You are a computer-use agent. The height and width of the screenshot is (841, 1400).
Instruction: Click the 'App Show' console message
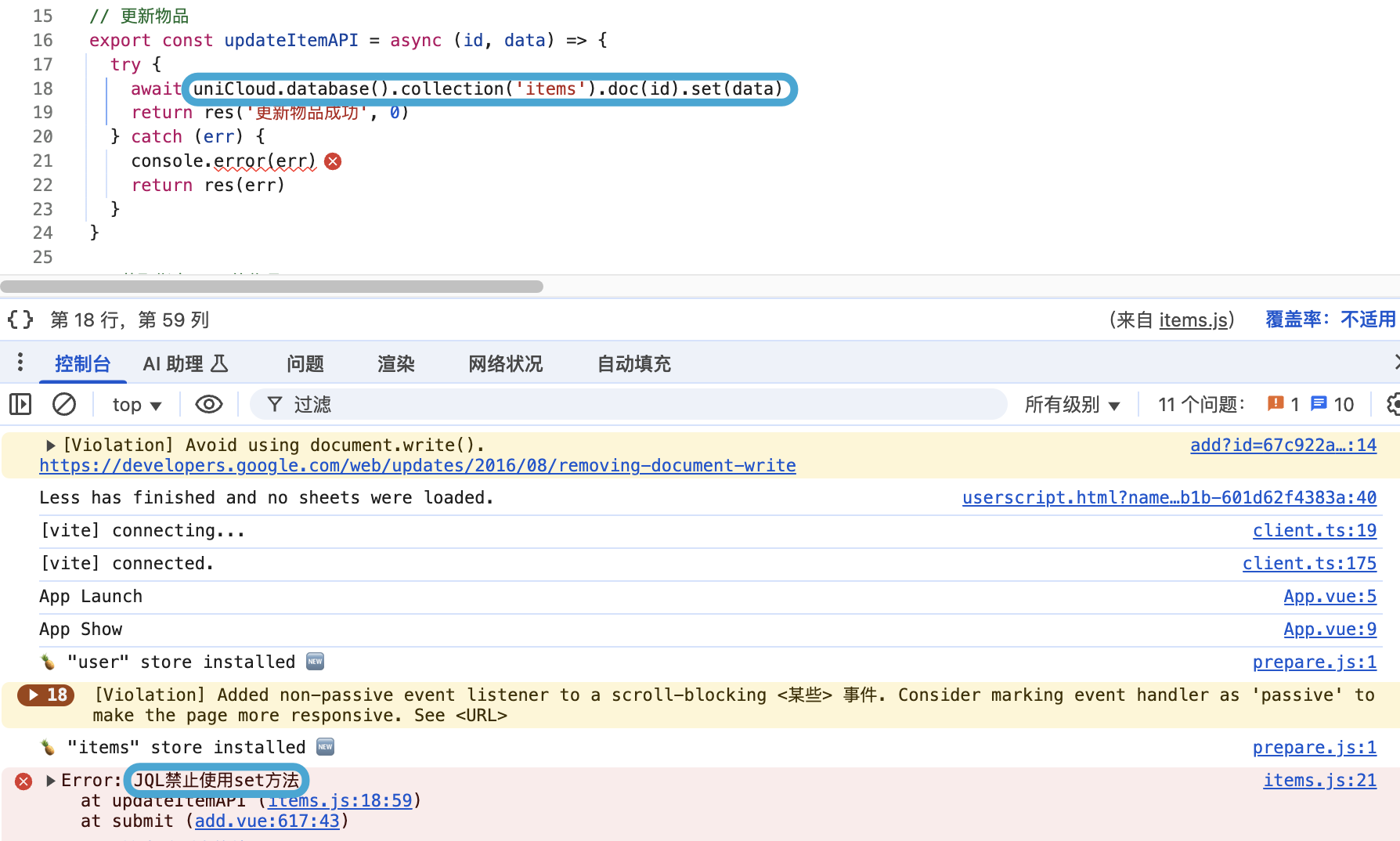click(x=81, y=629)
